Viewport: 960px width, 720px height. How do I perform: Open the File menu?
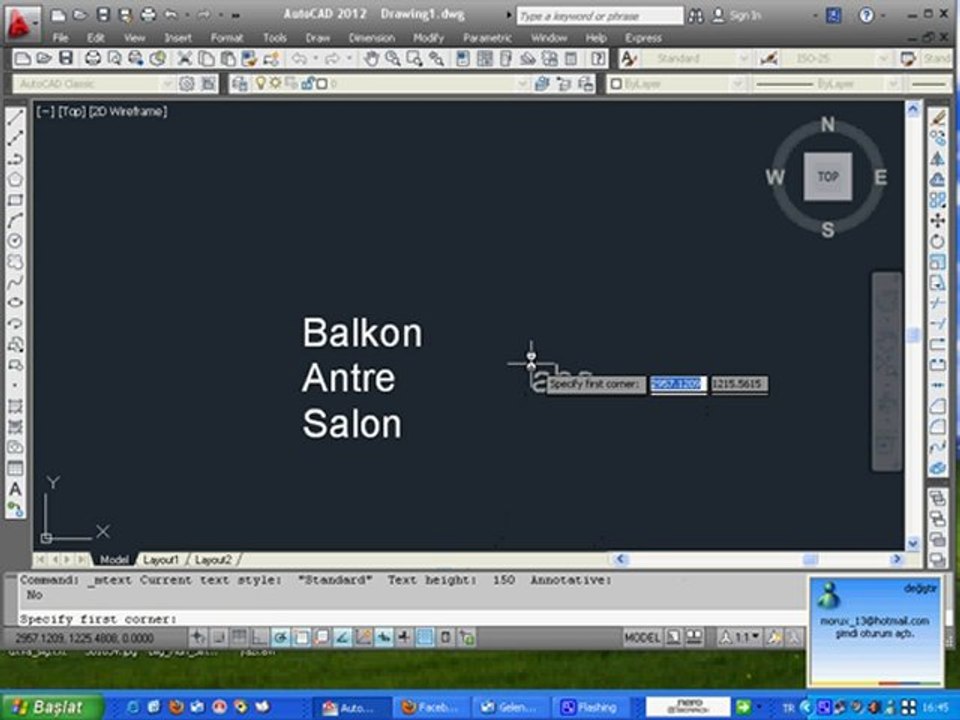click(x=60, y=38)
